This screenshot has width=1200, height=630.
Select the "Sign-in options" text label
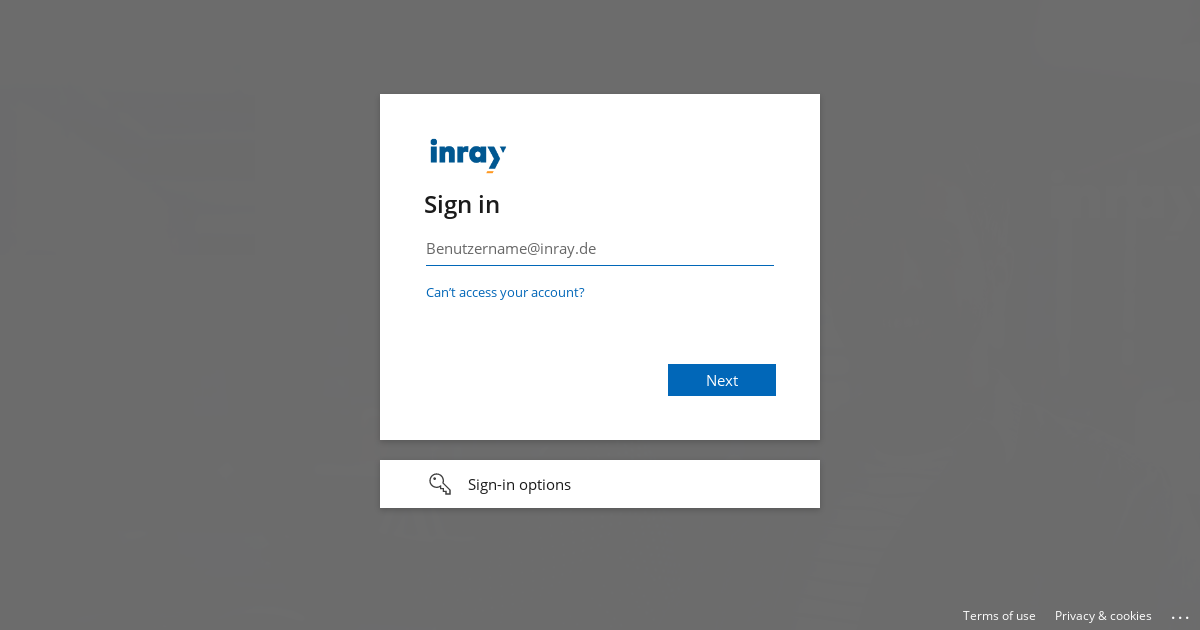click(x=519, y=485)
